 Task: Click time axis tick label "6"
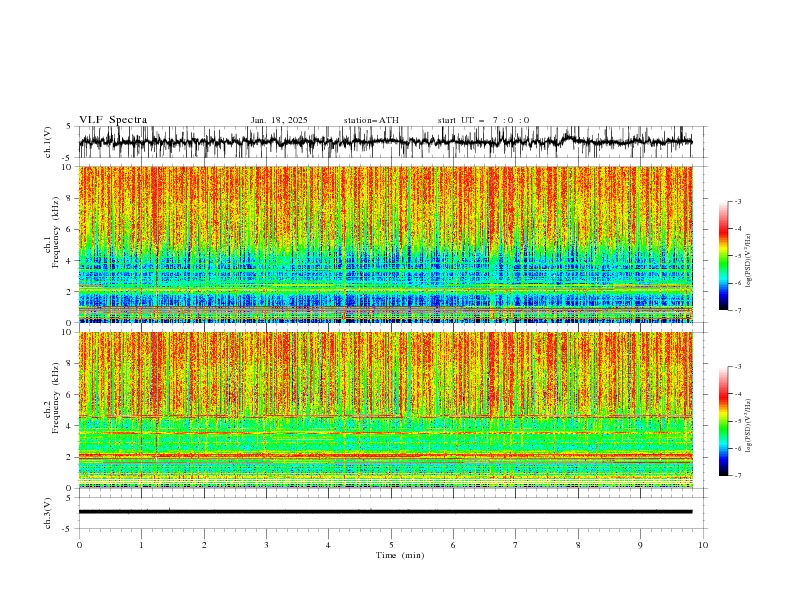[453, 545]
